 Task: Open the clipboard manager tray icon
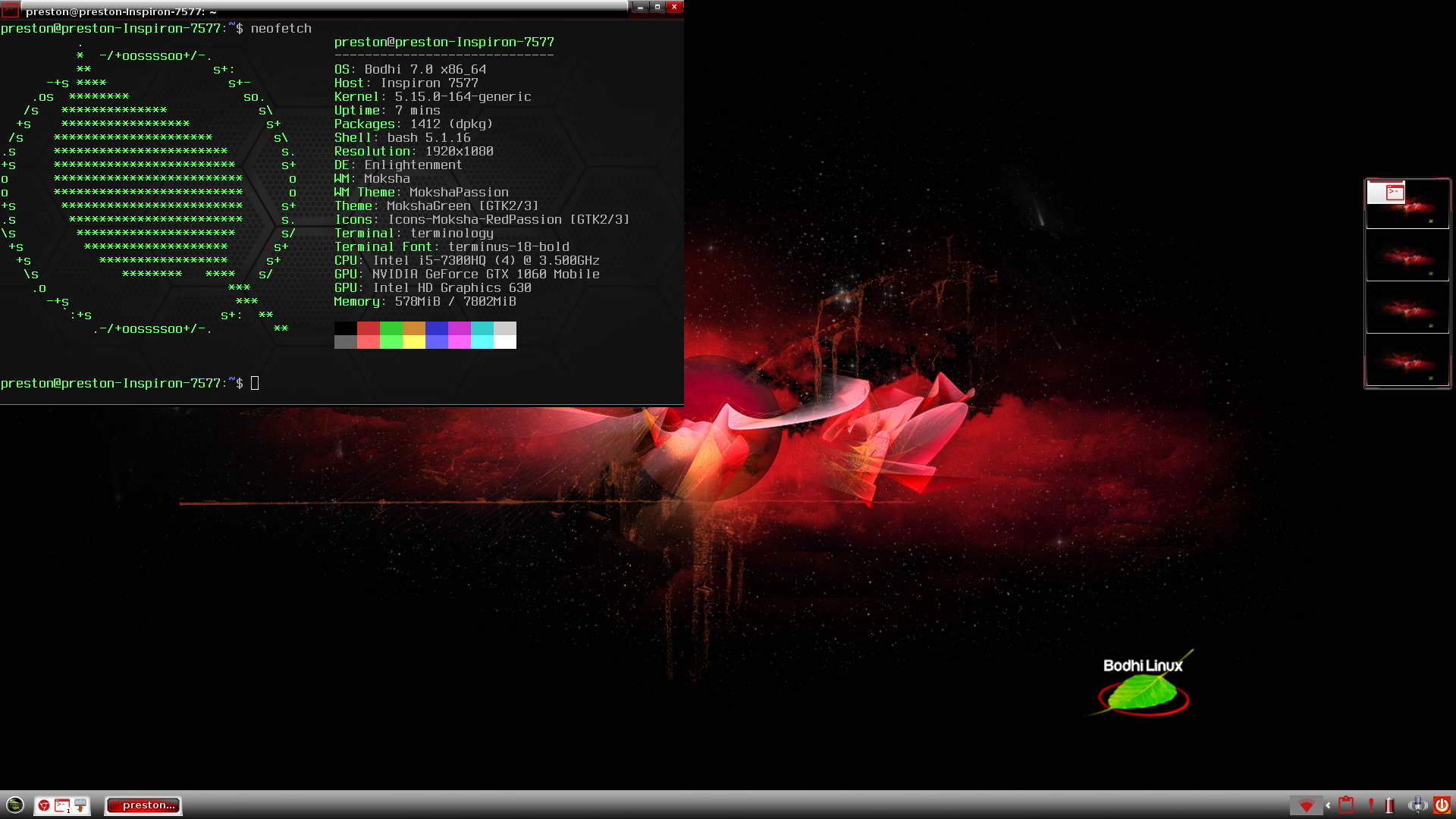[x=1346, y=805]
